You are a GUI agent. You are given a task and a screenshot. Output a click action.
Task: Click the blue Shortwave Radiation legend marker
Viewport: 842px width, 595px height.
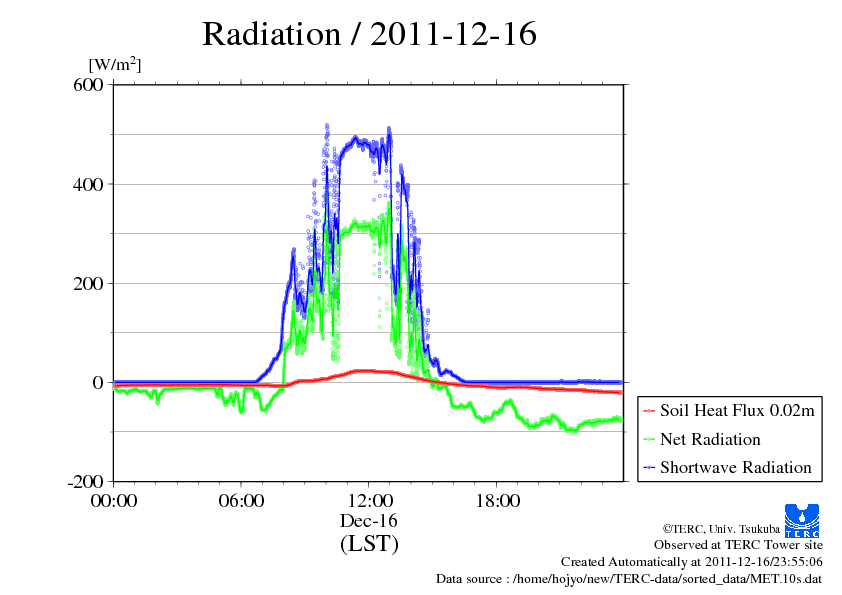[649, 468]
